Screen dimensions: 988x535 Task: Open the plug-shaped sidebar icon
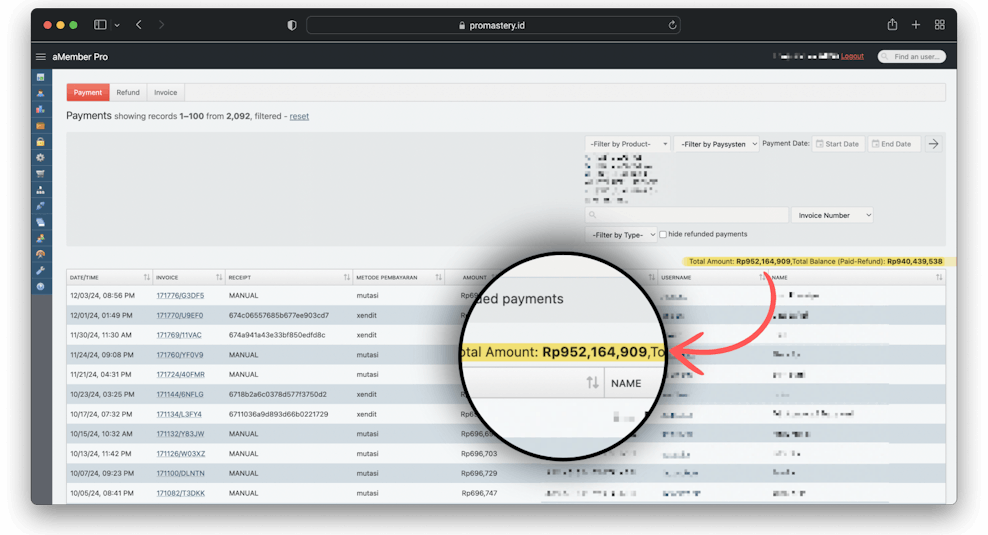pos(40,206)
